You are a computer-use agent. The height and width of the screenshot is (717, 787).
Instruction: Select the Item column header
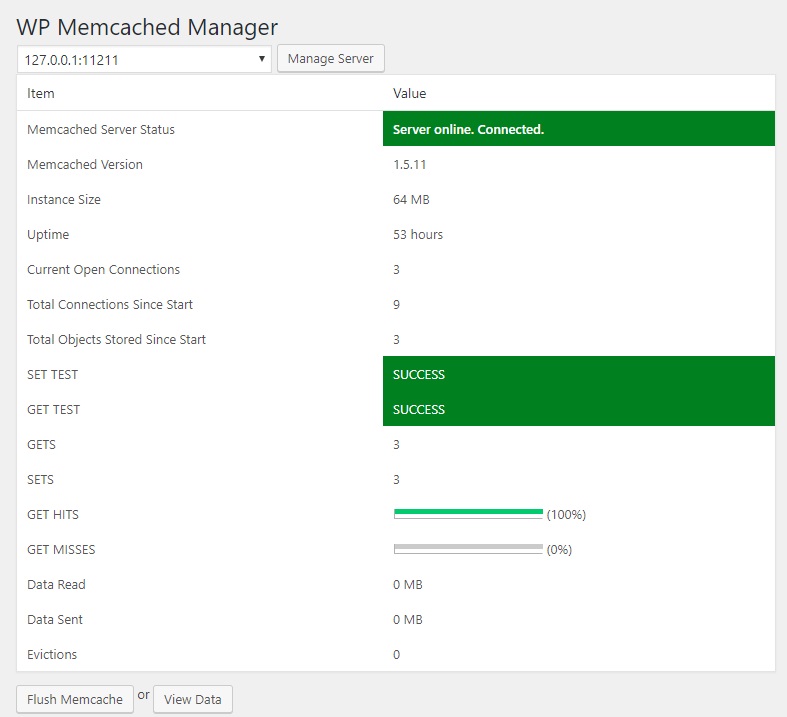coord(41,93)
